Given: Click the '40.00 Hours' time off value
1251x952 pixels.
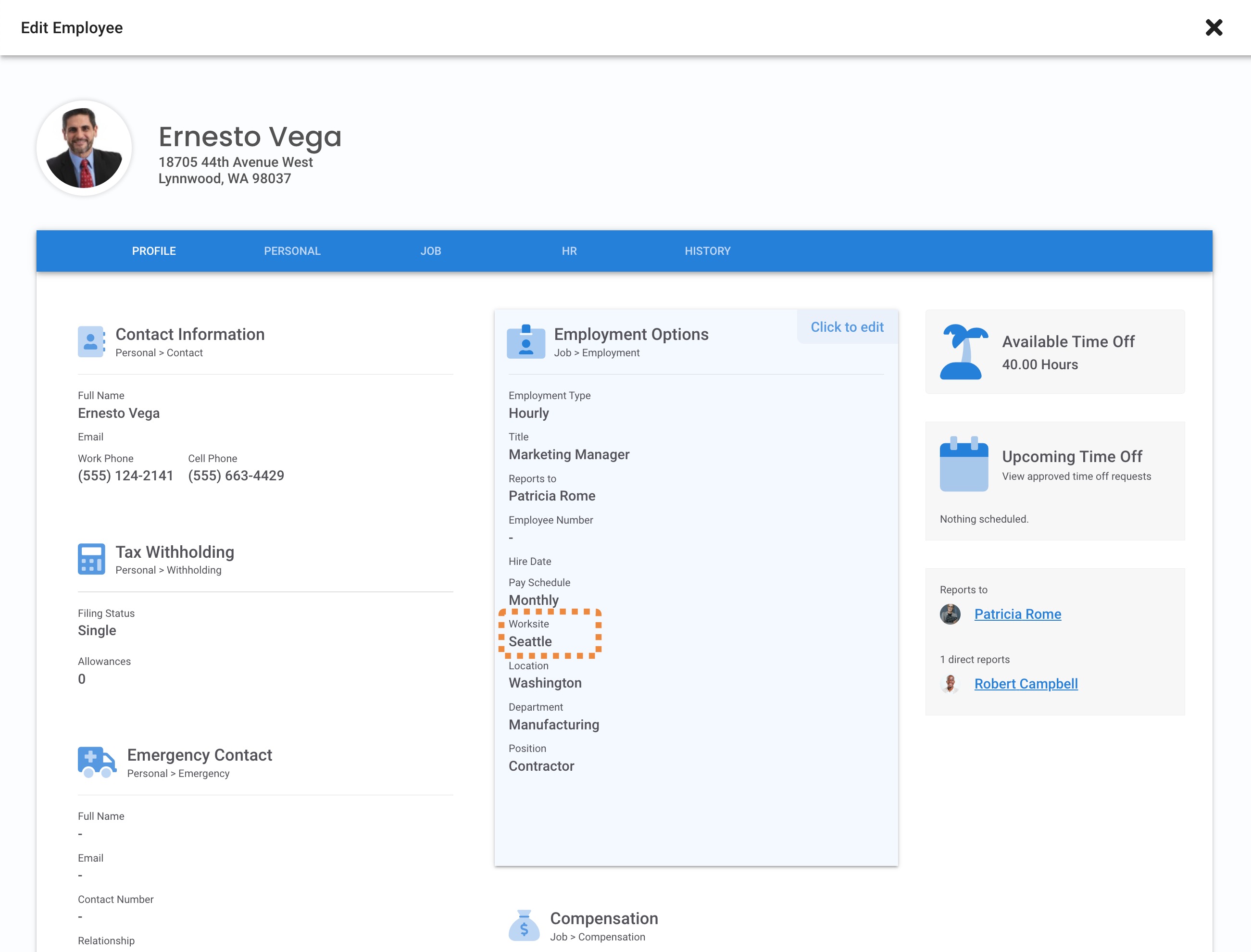Looking at the screenshot, I should 1039,365.
